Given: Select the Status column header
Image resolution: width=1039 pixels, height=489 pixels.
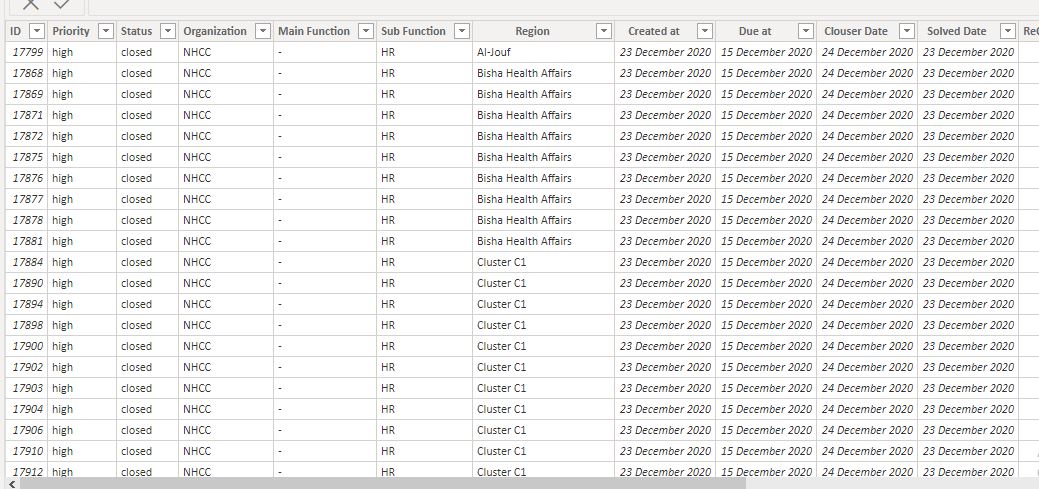Looking at the screenshot, I should pos(137,31).
